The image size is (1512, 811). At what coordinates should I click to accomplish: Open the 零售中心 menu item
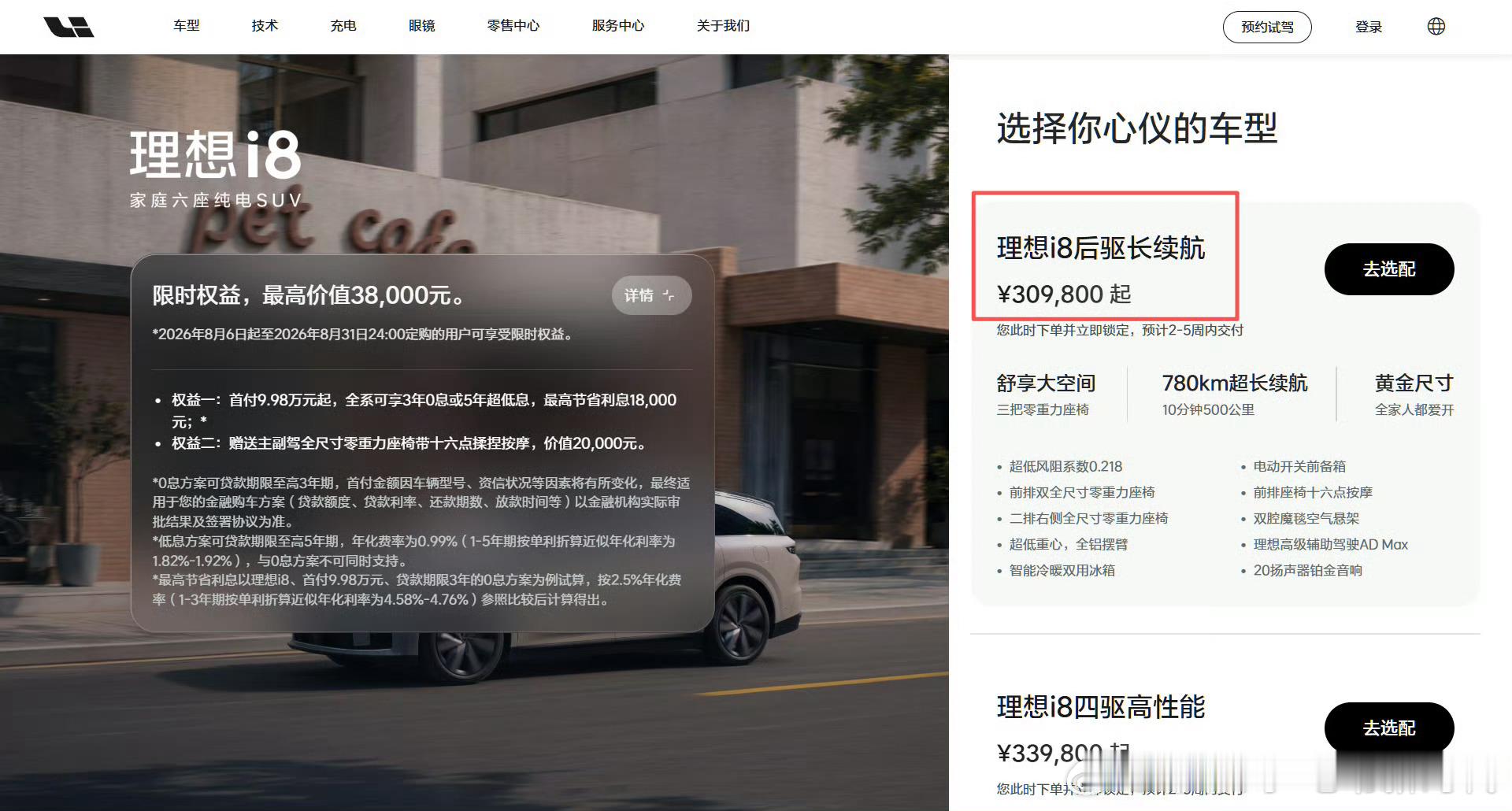tap(513, 26)
